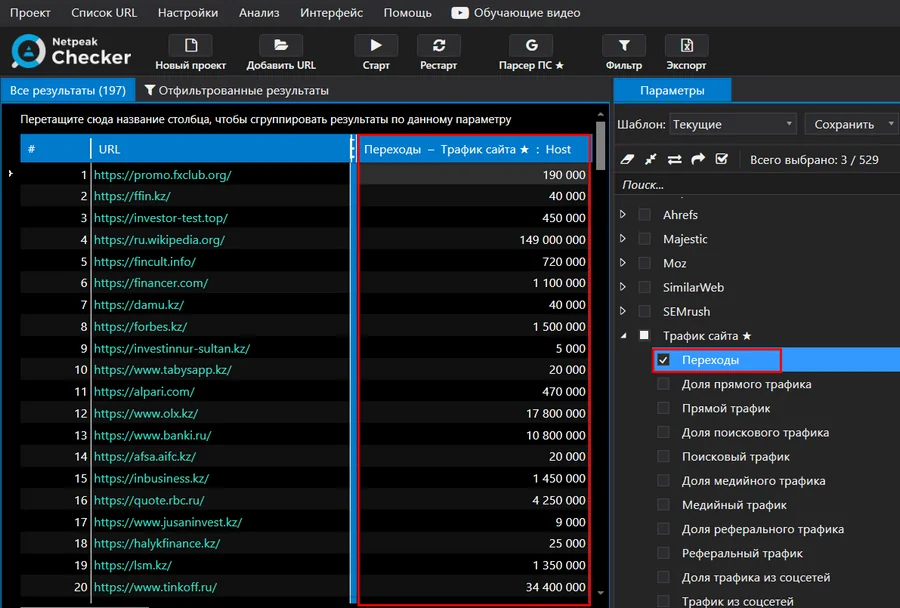The width and height of the screenshot is (900, 608).
Task: Open the https://www.tinkoff.ru/ link
Action: pyautogui.click(x=155, y=587)
